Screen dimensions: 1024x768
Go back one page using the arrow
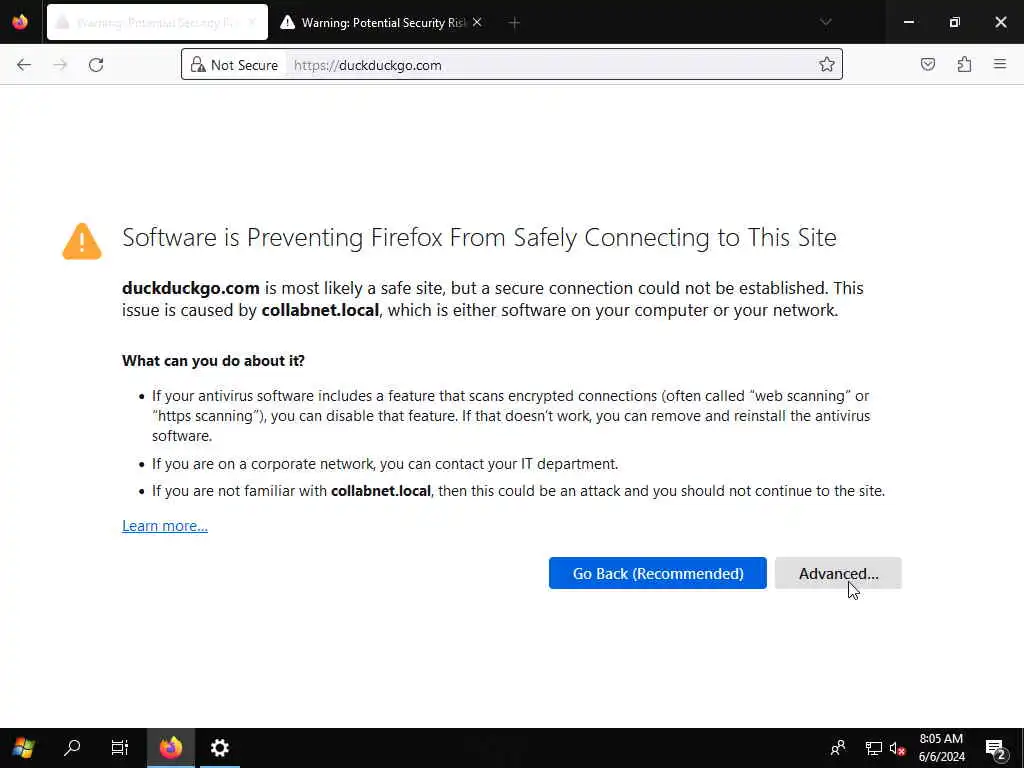coord(24,65)
